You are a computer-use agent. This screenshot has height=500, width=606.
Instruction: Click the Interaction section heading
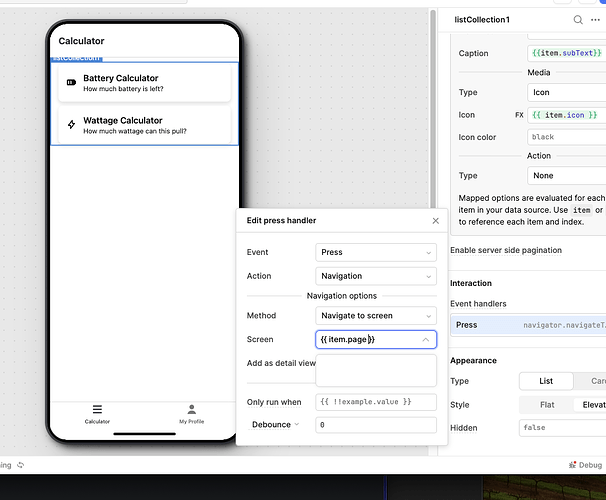pos(471,283)
